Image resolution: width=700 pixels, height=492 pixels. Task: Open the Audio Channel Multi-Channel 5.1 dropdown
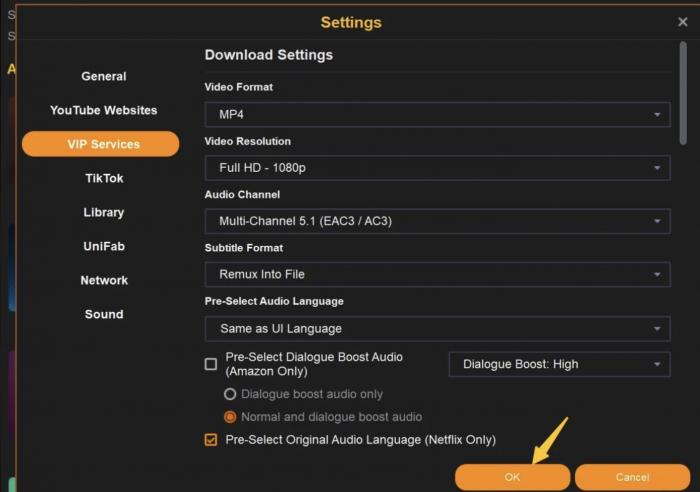click(x=438, y=221)
